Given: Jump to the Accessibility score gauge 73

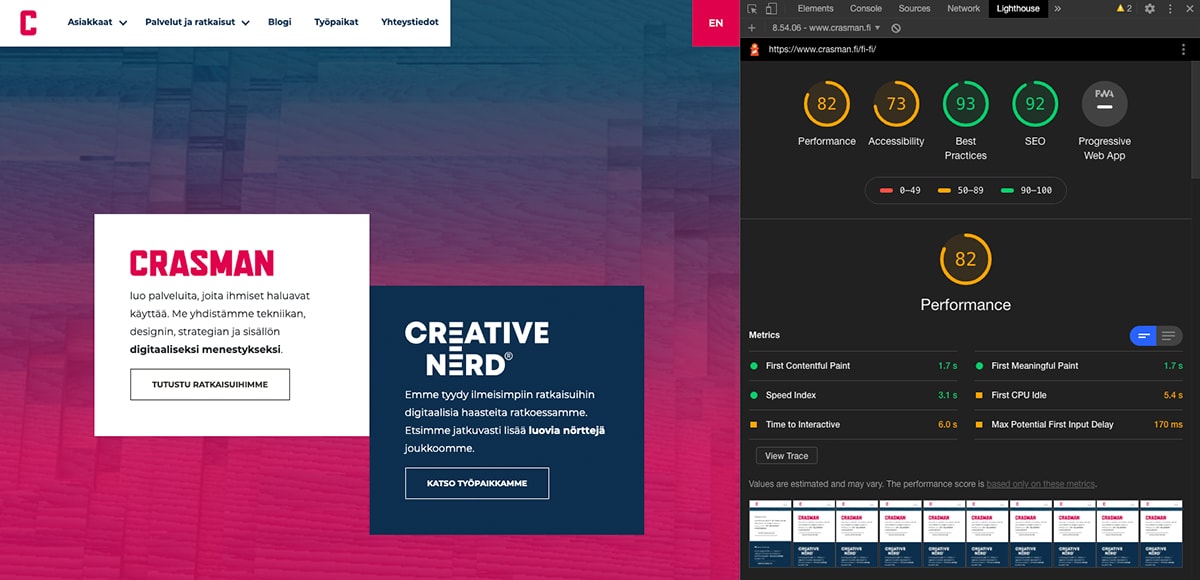Looking at the screenshot, I should pyautogui.click(x=896, y=104).
